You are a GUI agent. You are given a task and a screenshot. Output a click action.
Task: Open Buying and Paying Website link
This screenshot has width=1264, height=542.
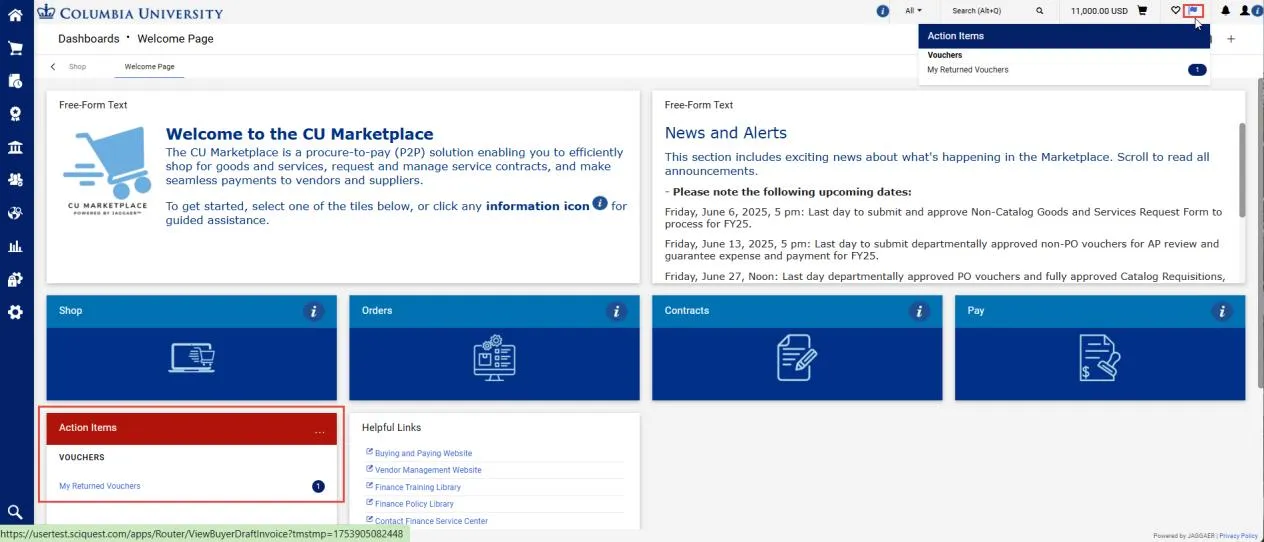(x=423, y=453)
